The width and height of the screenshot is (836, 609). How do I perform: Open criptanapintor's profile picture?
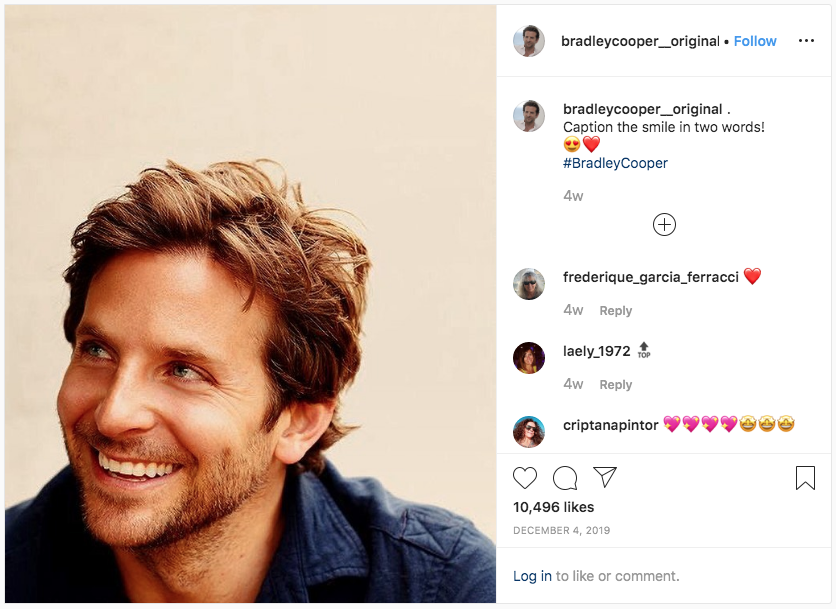coord(529,432)
